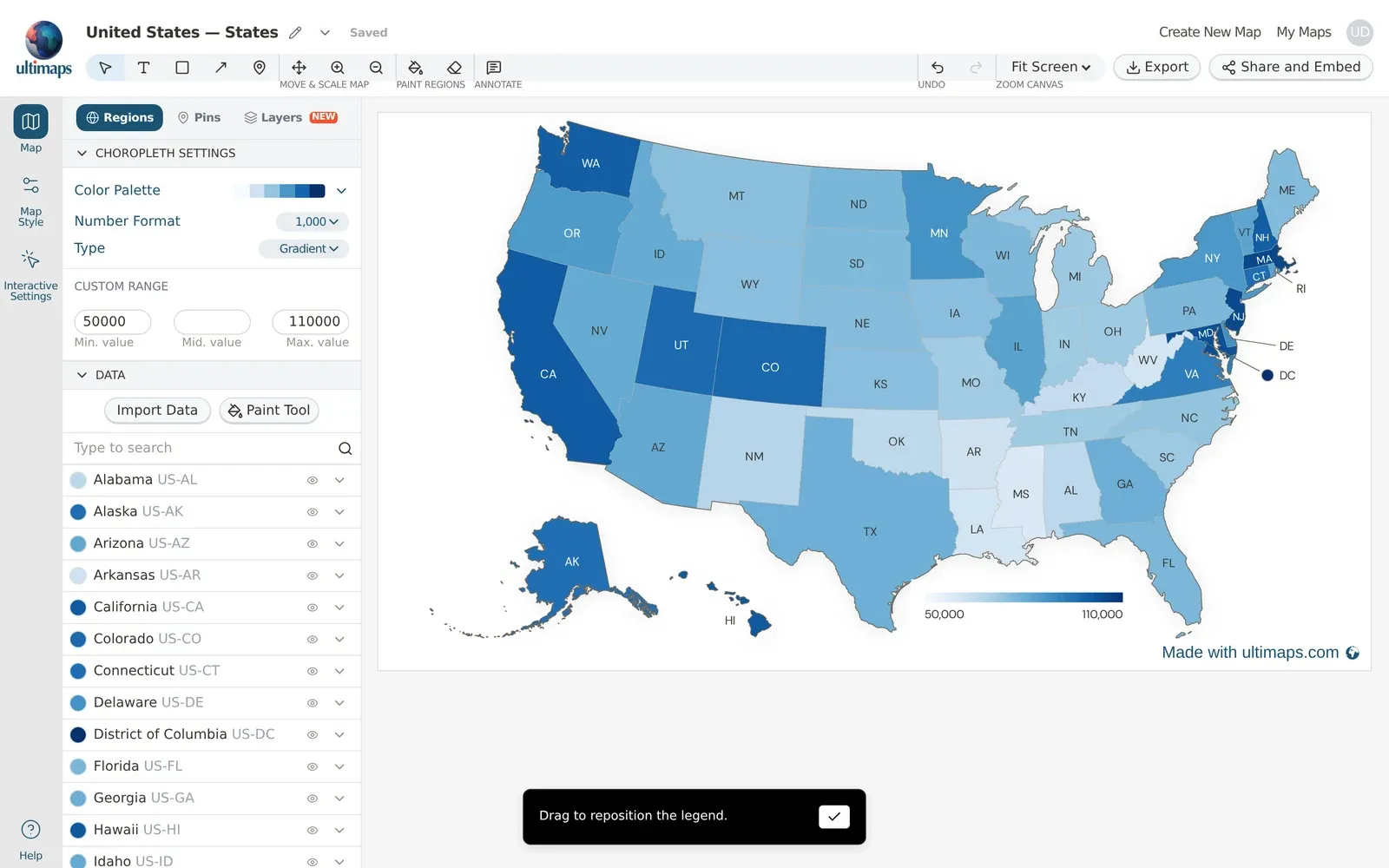Hide the Colorado region

(313, 640)
